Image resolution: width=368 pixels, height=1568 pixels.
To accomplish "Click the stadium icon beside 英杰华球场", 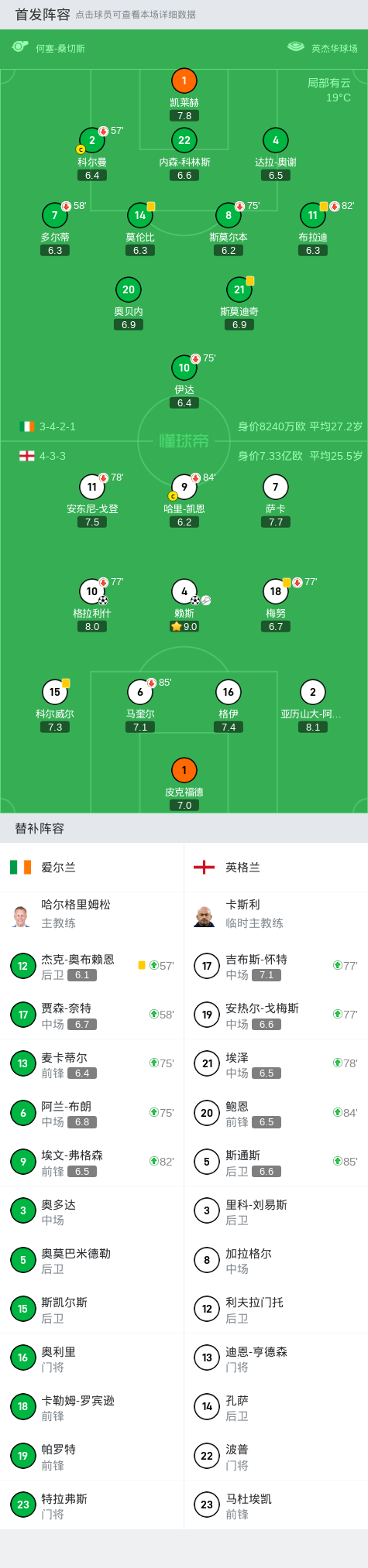I will [x=296, y=46].
